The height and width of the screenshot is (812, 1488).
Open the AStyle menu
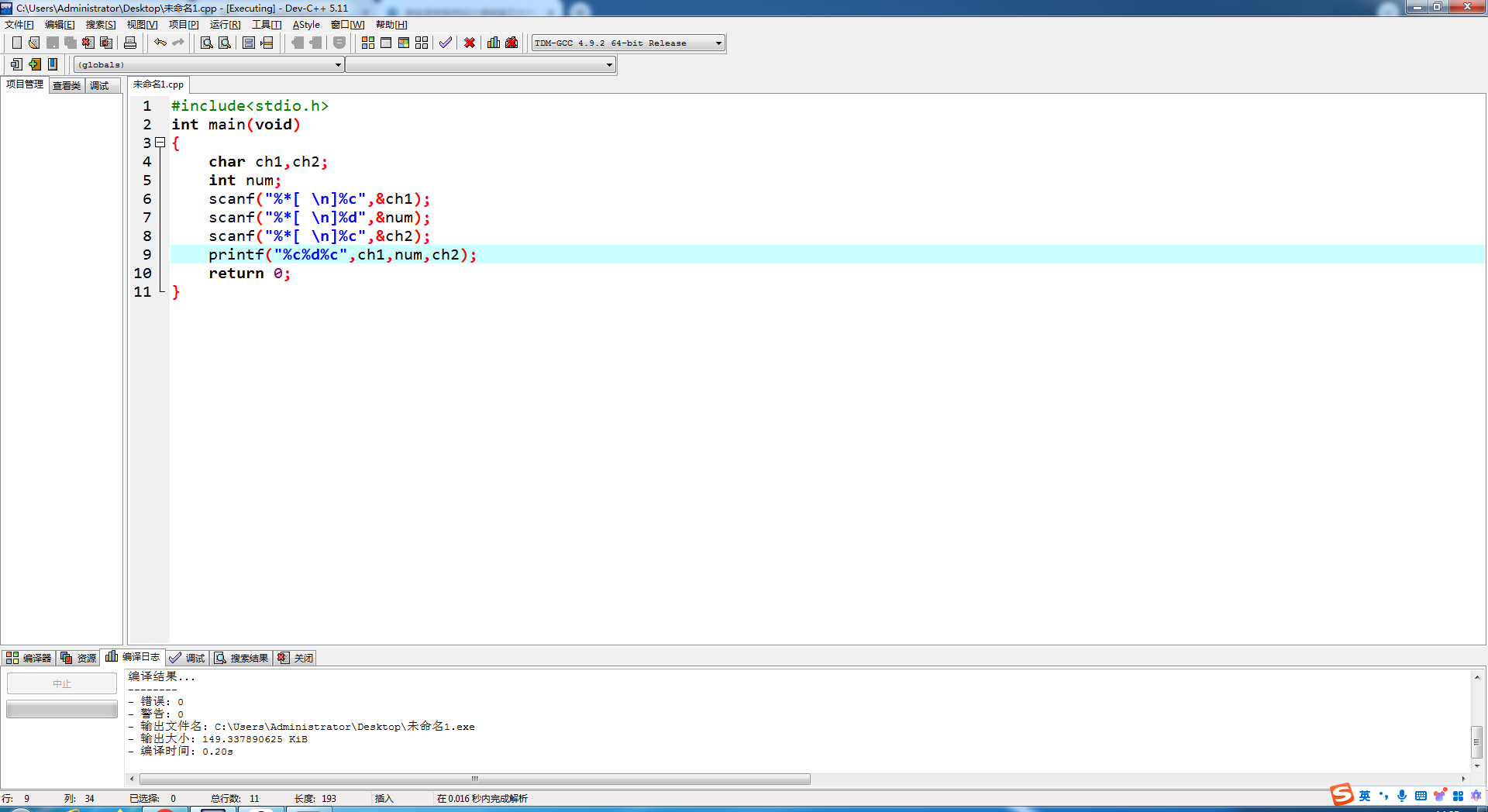(x=306, y=25)
